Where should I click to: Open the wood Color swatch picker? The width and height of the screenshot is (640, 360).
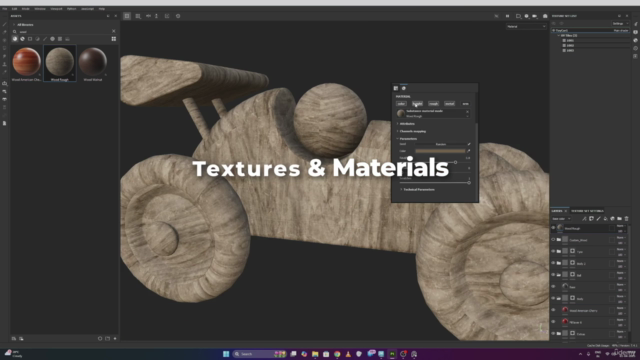tap(440, 151)
